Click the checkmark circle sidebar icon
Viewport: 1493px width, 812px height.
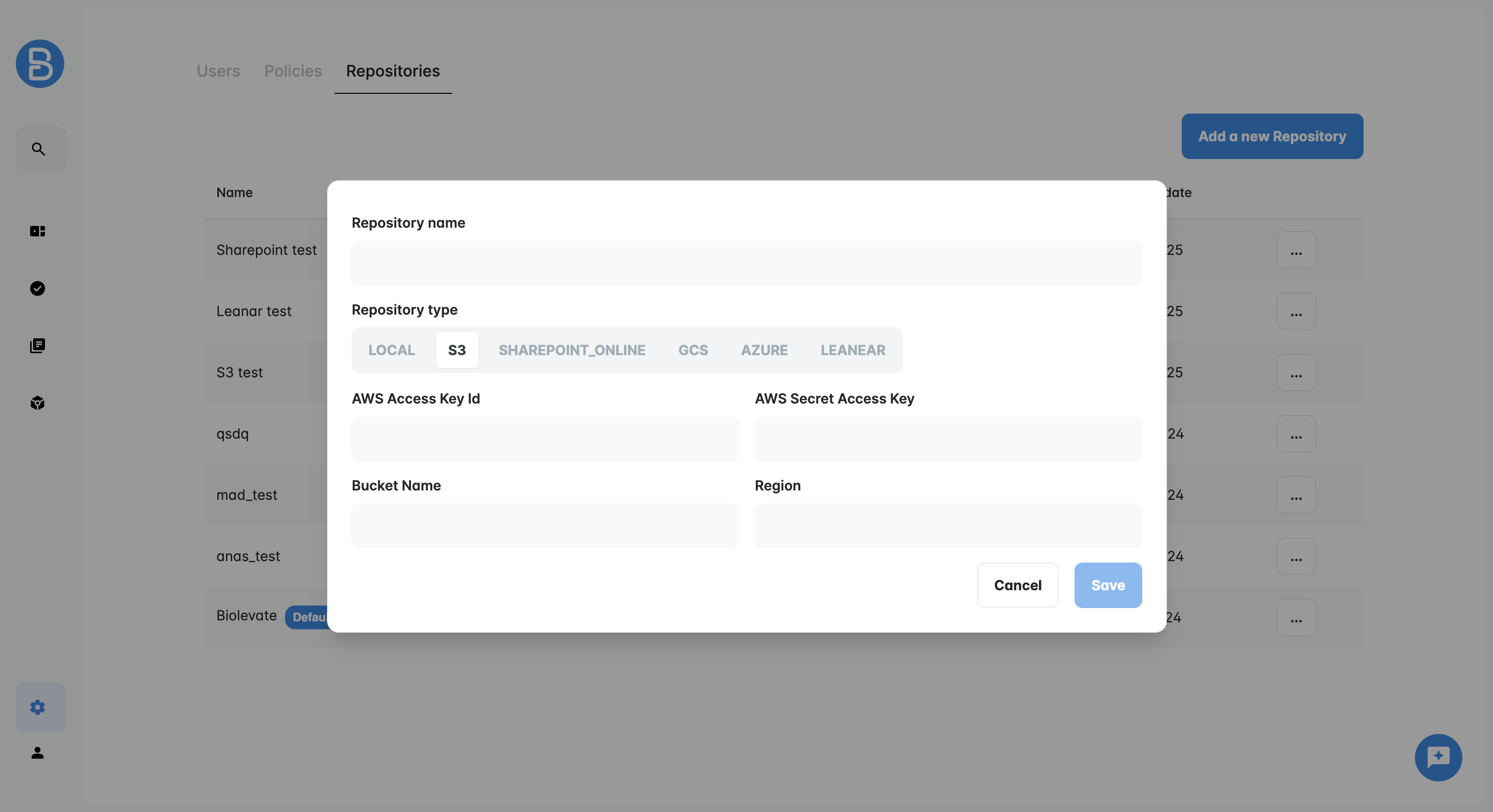(38, 288)
